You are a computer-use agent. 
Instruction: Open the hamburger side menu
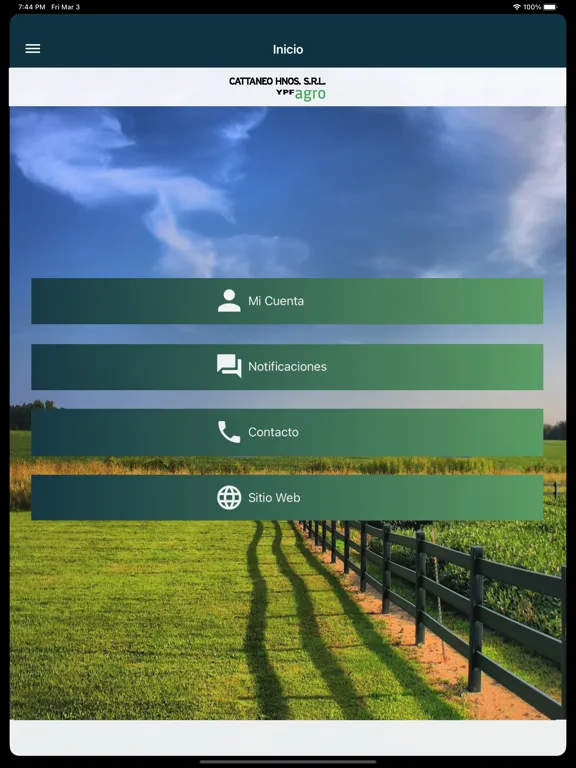coord(33,48)
